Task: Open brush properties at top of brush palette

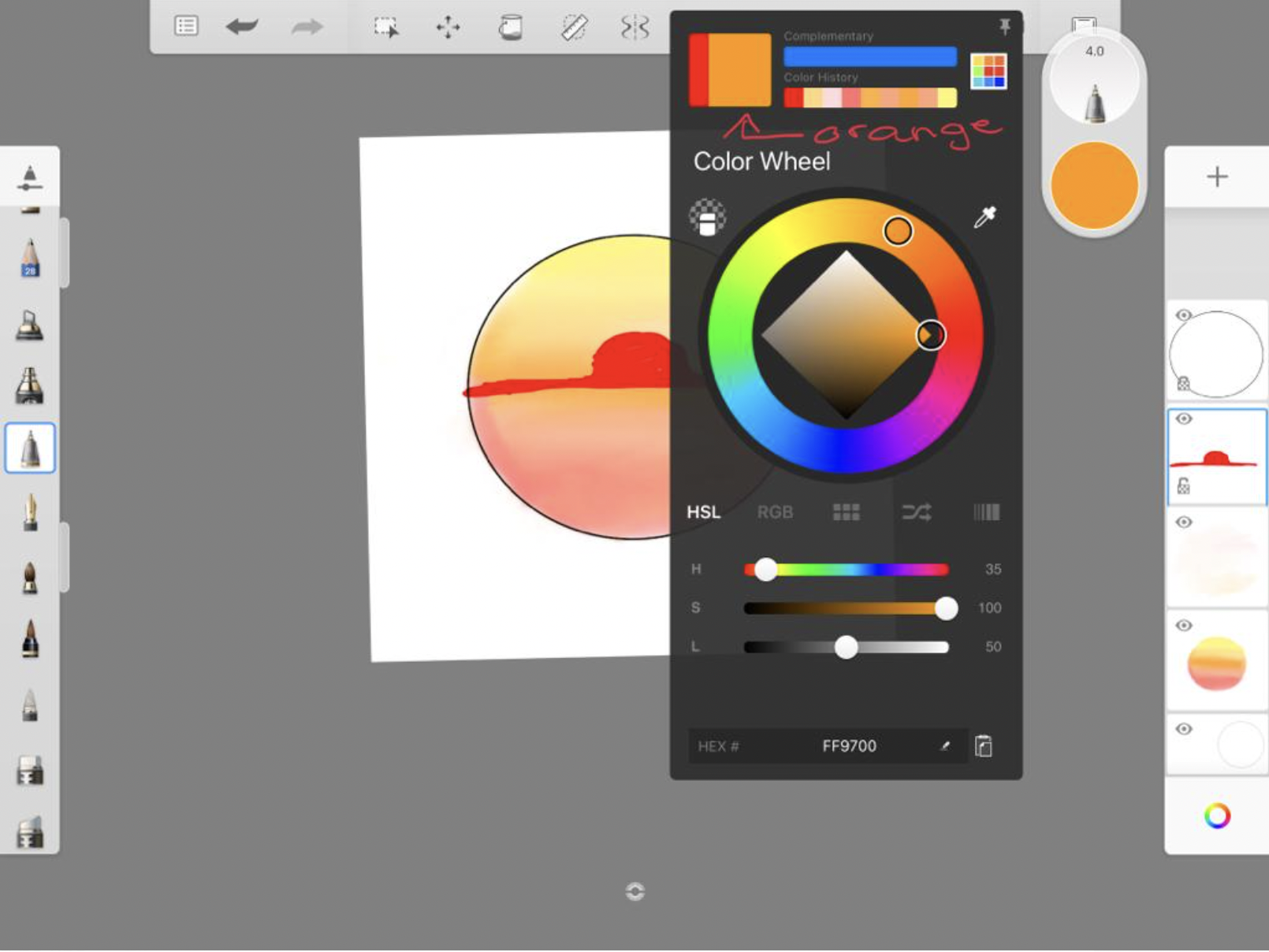Action: click(x=29, y=178)
